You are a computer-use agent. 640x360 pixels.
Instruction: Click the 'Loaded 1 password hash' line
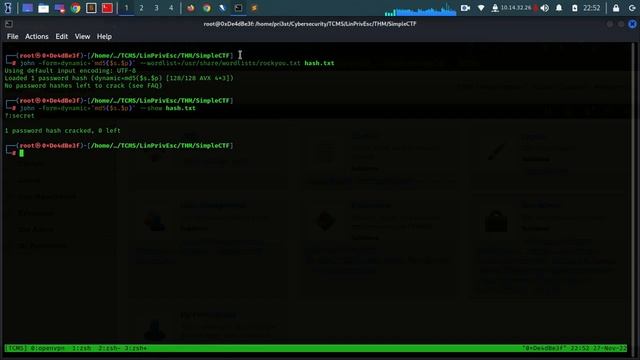(119, 78)
